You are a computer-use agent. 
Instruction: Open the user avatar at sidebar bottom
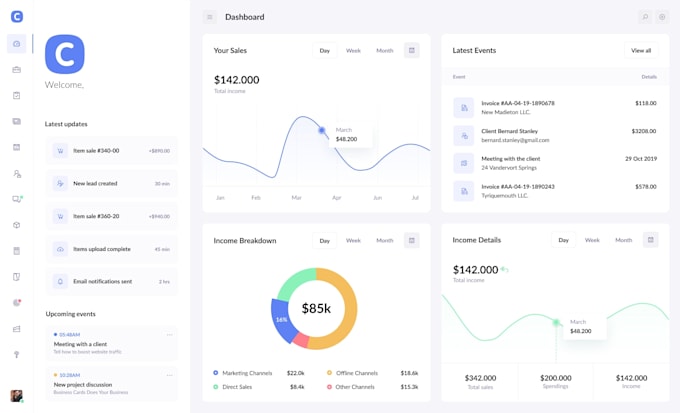[x=16, y=396]
